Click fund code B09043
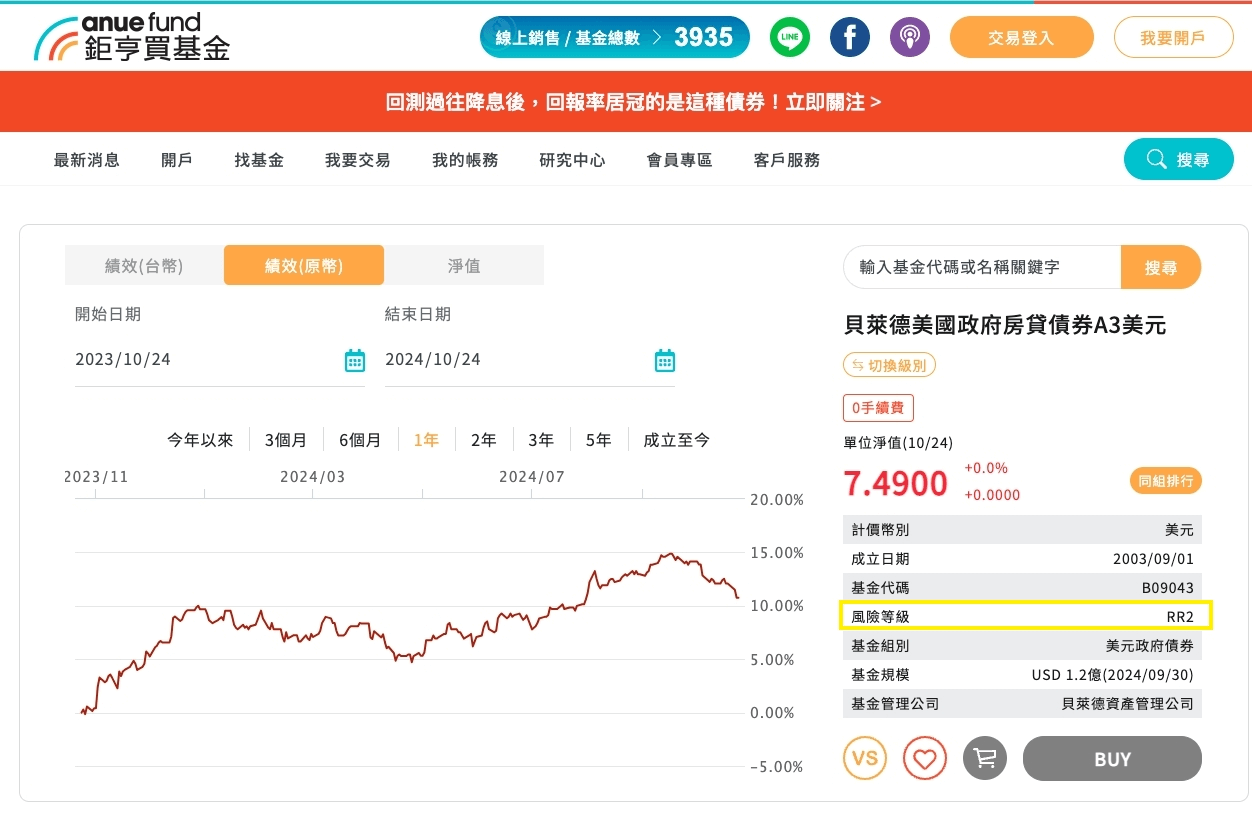 click(1167, 588)
